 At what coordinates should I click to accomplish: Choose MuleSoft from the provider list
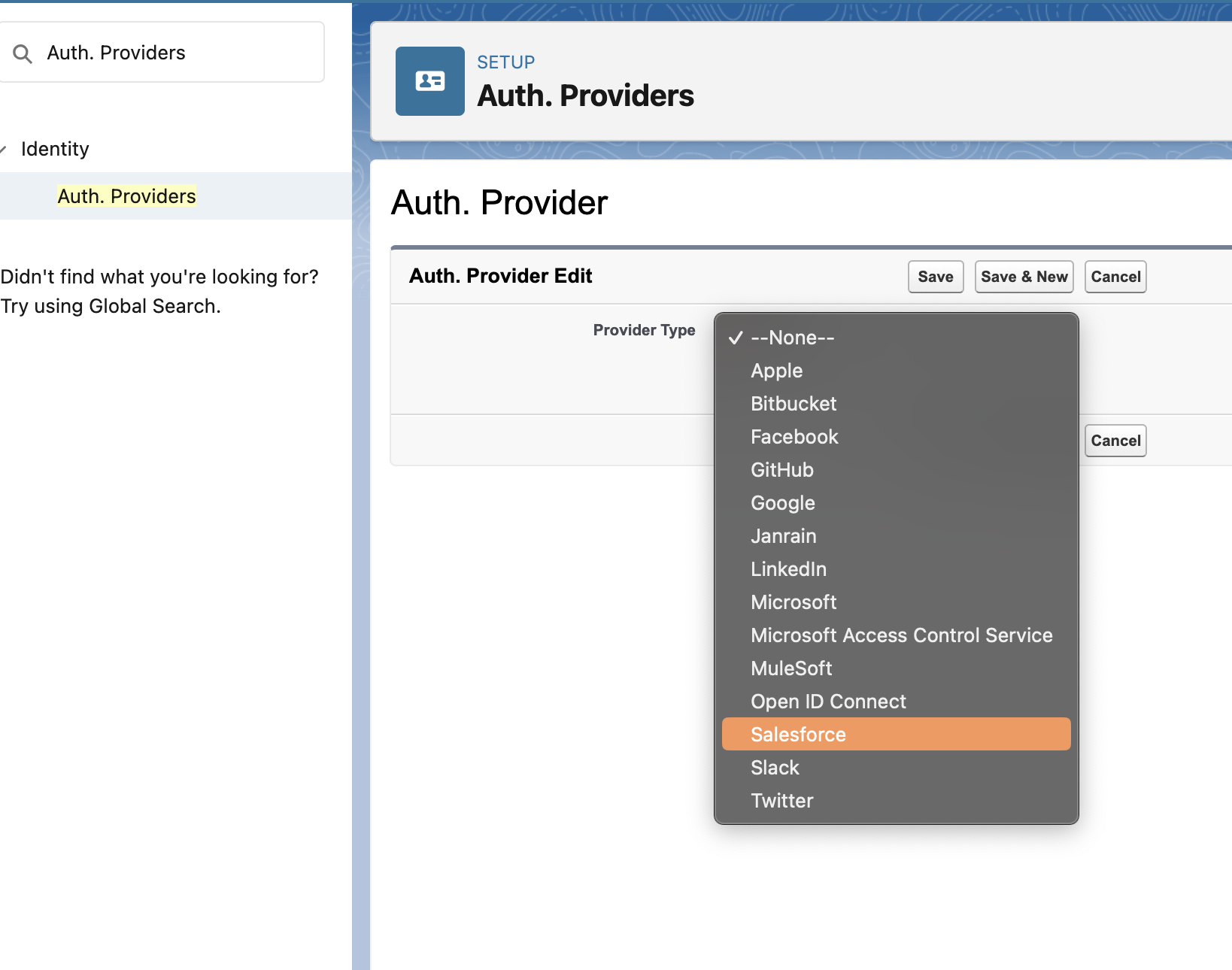tap(790, 668)
